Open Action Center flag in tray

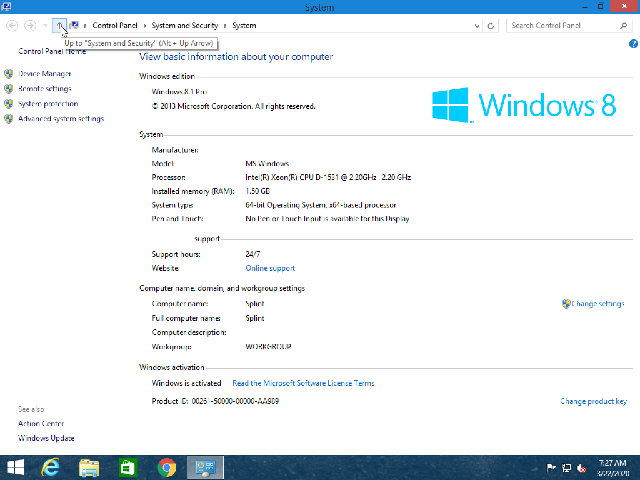coord(551,468)
